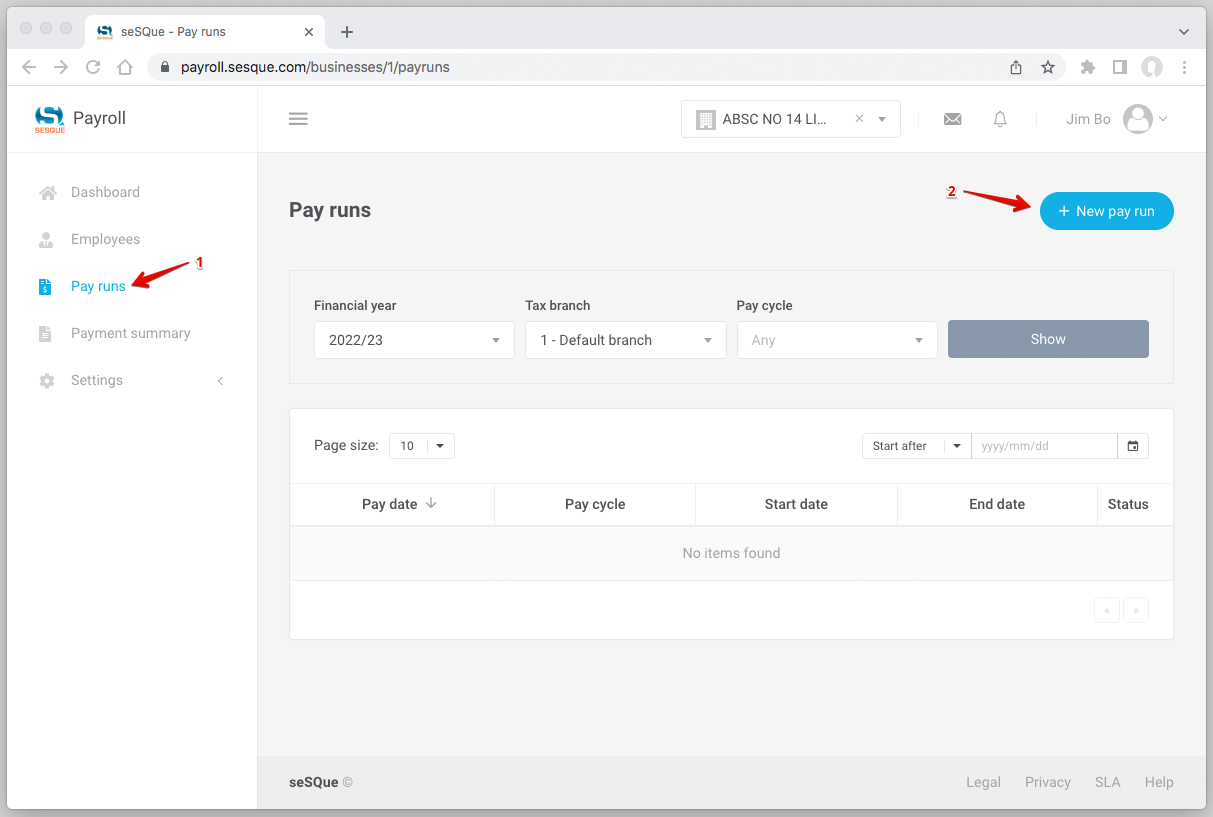
Task: Sort by the Pay date column header
Action: 391,504
